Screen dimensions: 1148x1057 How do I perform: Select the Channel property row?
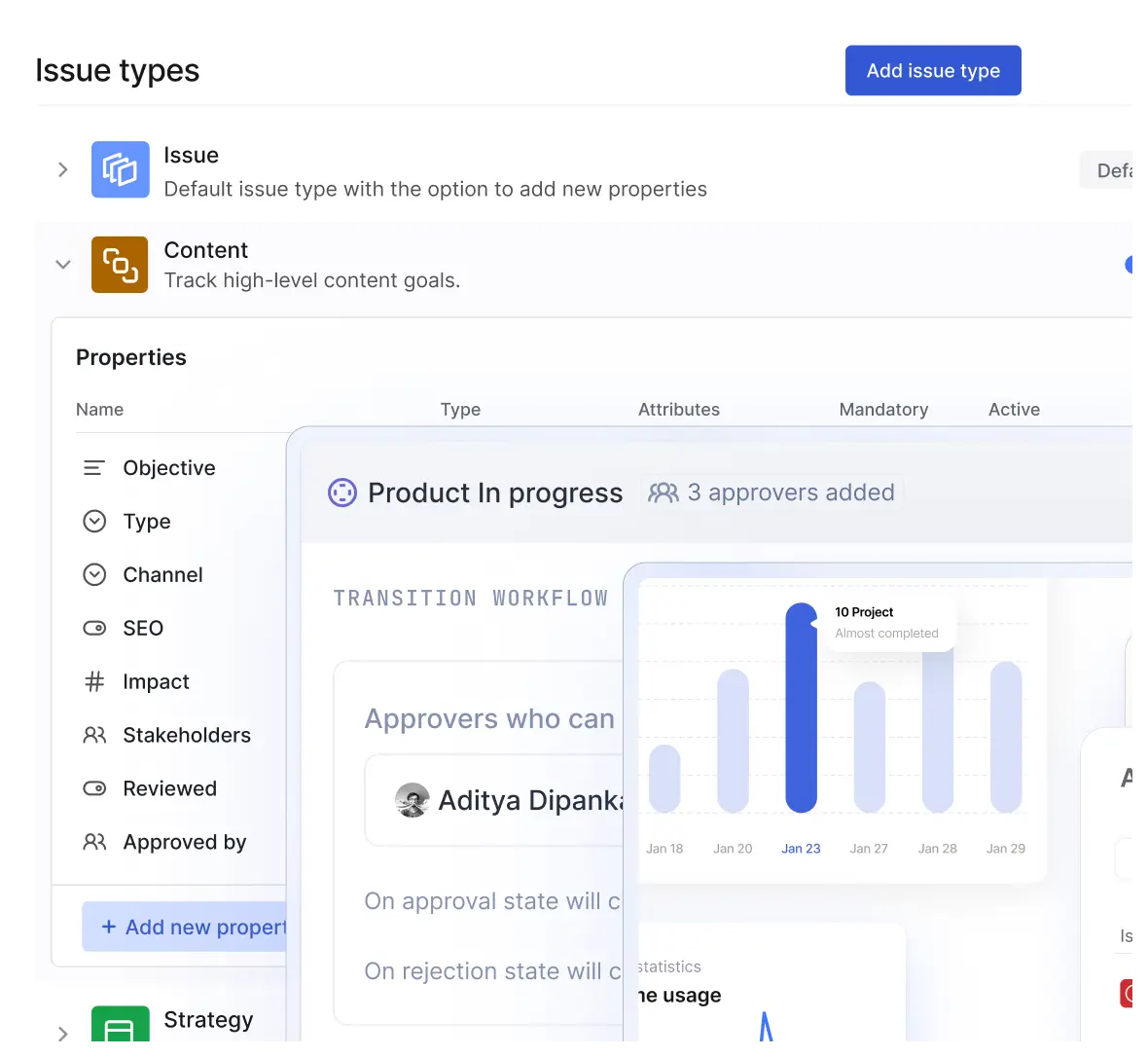pos(162,575)
